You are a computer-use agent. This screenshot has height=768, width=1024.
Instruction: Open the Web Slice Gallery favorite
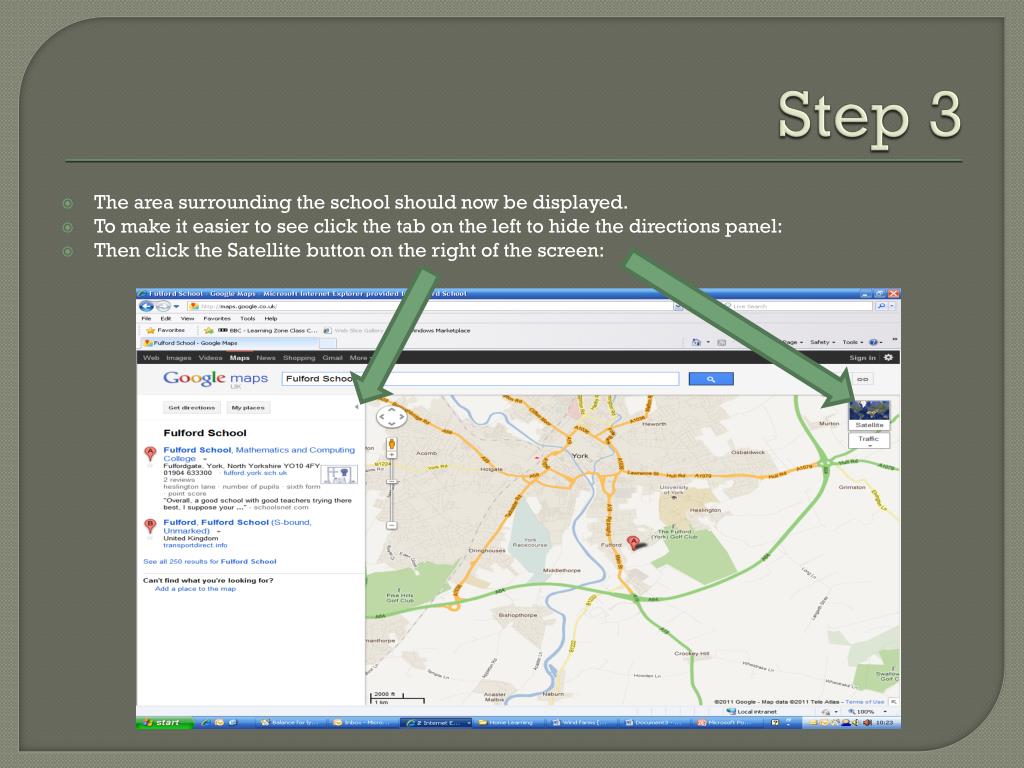[354, 330]
